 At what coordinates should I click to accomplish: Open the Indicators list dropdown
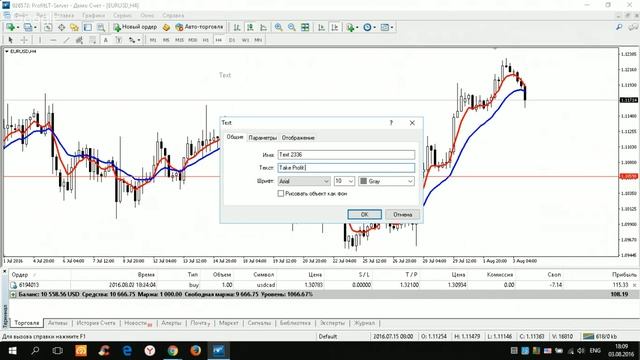pos(352,27)
